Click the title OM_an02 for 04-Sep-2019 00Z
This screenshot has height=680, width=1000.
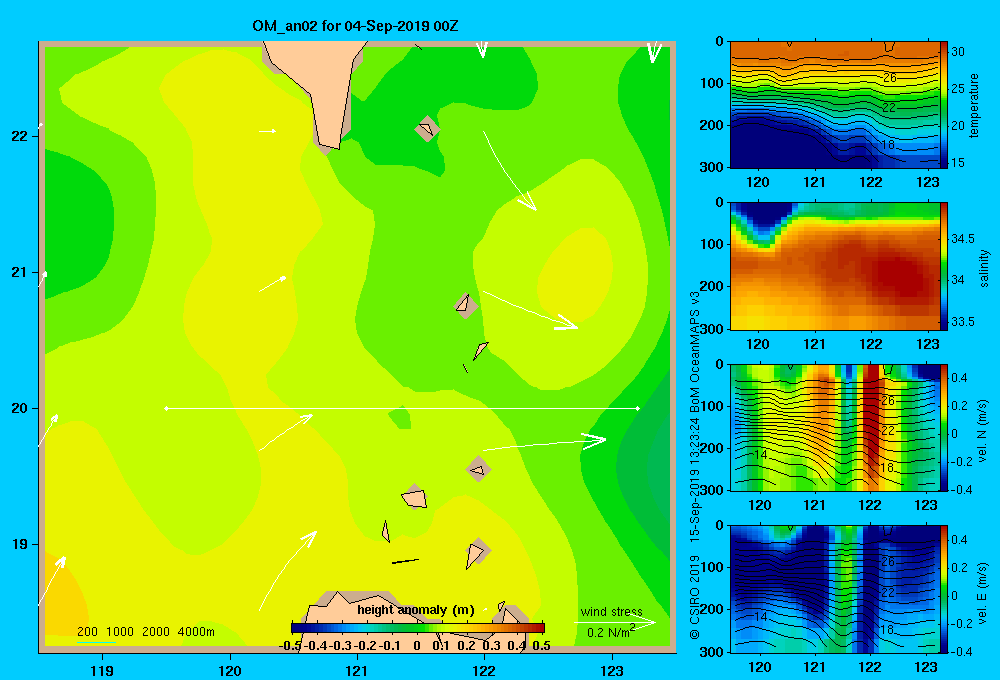(x=355, y=26)
